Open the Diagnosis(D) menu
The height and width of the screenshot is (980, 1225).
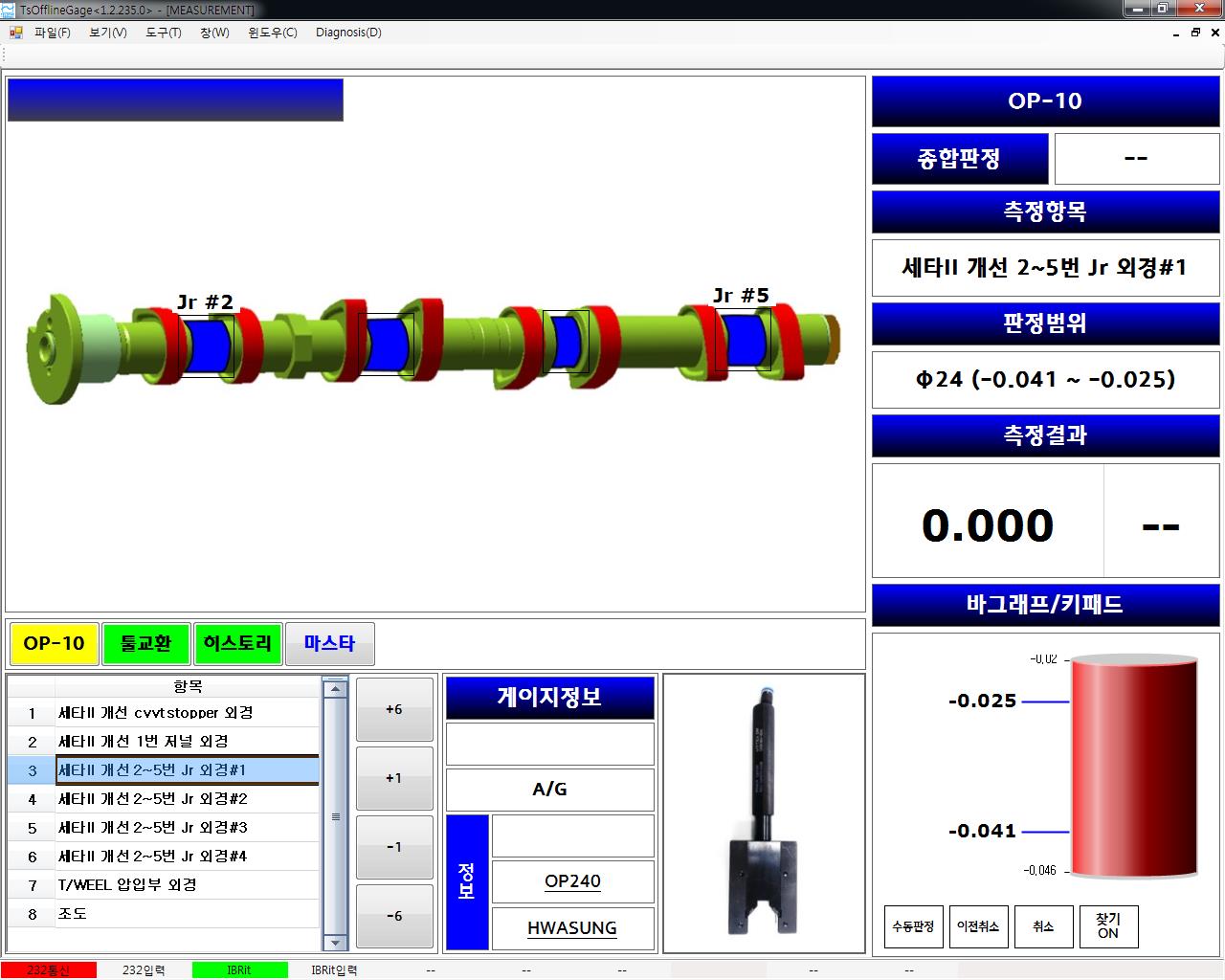click(x=348, y=32)
